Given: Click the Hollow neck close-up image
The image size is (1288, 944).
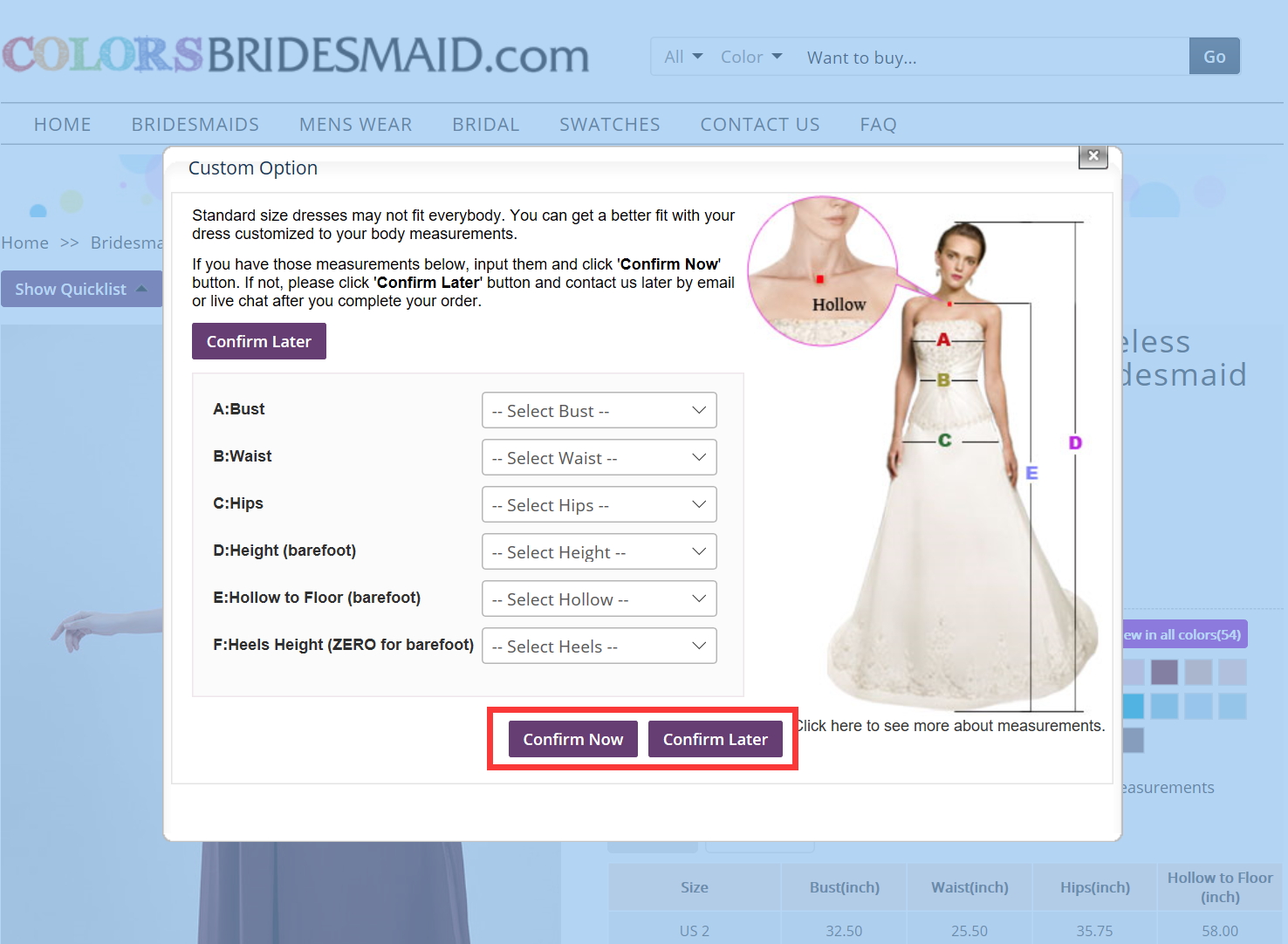Looking at the screenshot, I should click(x=822, y=270).
